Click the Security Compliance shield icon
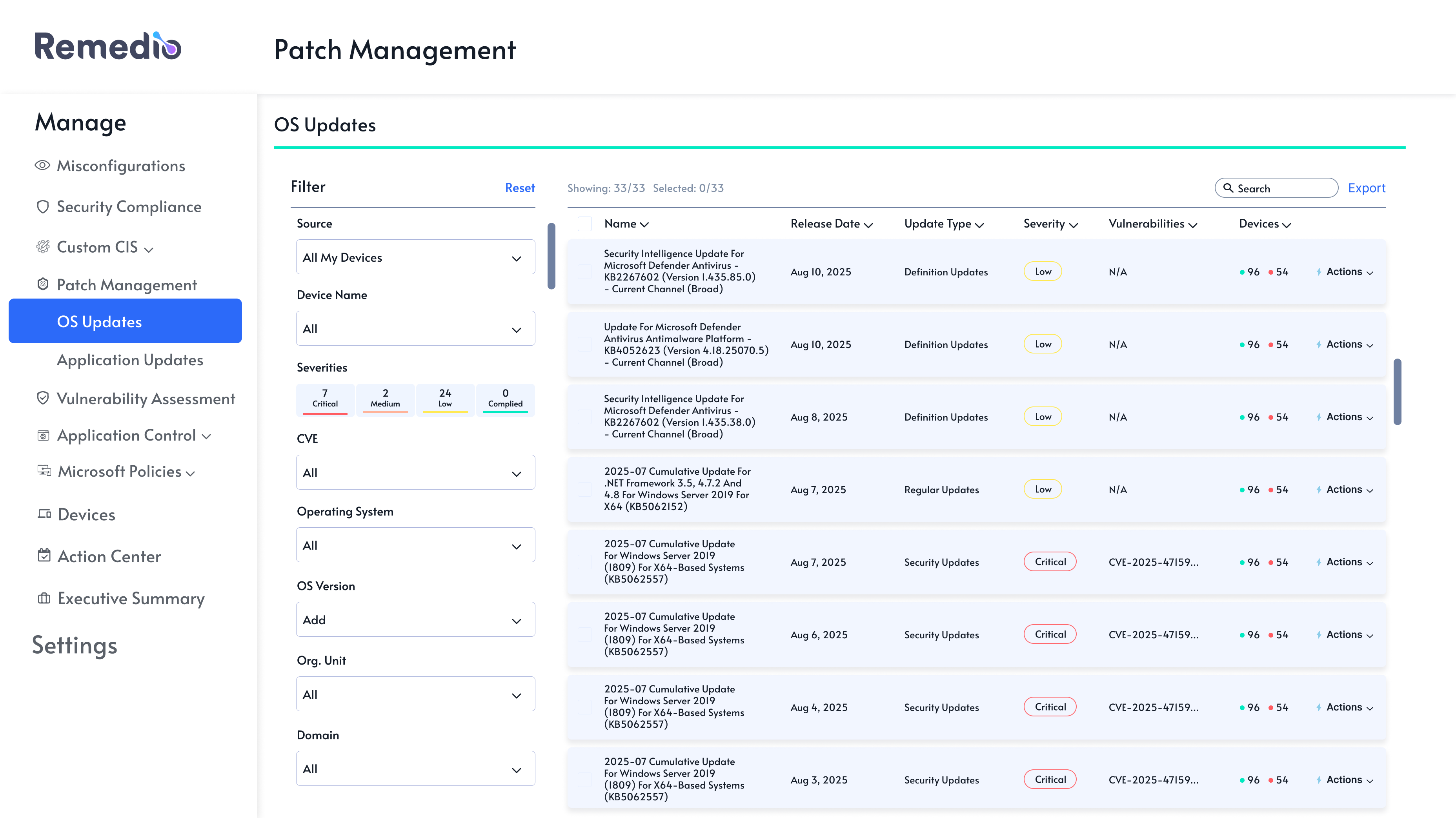This screenshot has width=1456, height=818. click(x=42, y=207)
